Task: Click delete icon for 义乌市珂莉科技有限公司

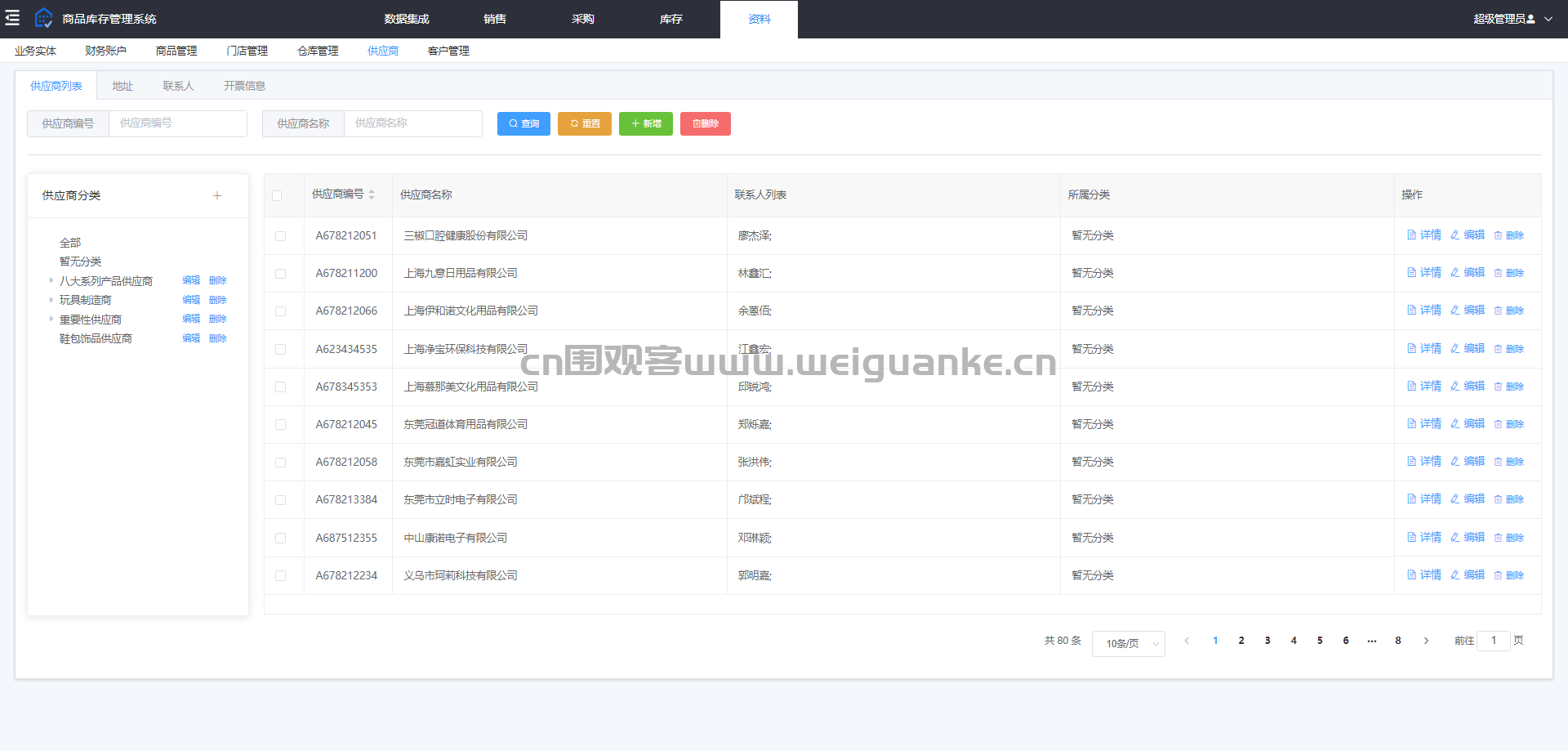Action: click(x=1498, y=575)
